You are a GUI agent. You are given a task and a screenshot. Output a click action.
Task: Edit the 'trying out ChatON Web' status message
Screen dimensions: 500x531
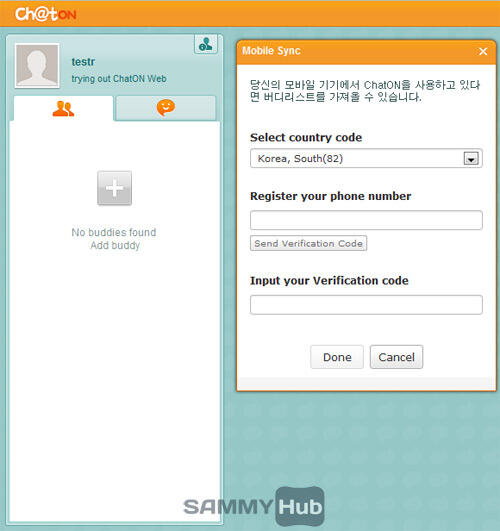(x=119, y=79)
